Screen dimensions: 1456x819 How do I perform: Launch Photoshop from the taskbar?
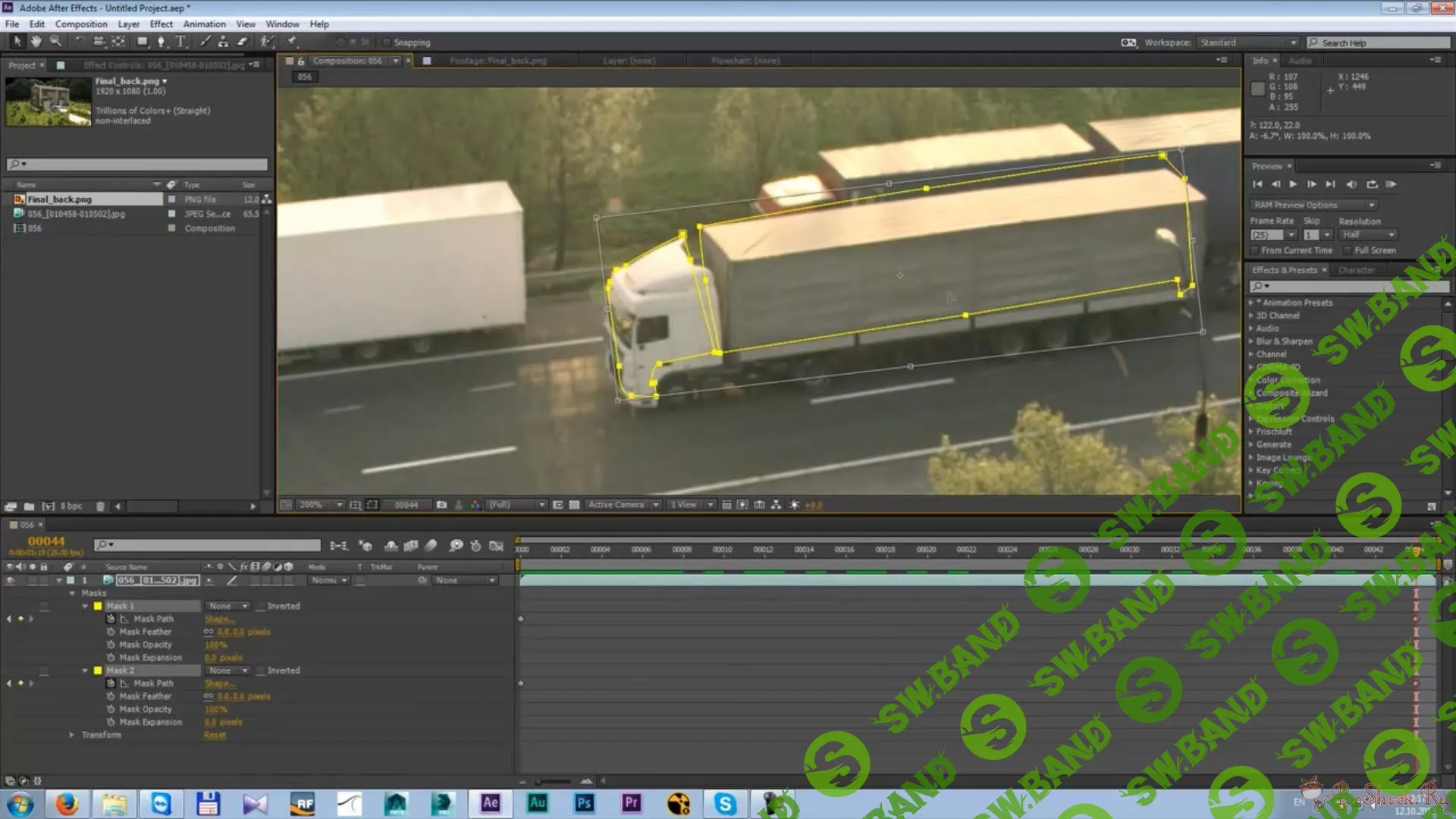[x=584, y=803]
